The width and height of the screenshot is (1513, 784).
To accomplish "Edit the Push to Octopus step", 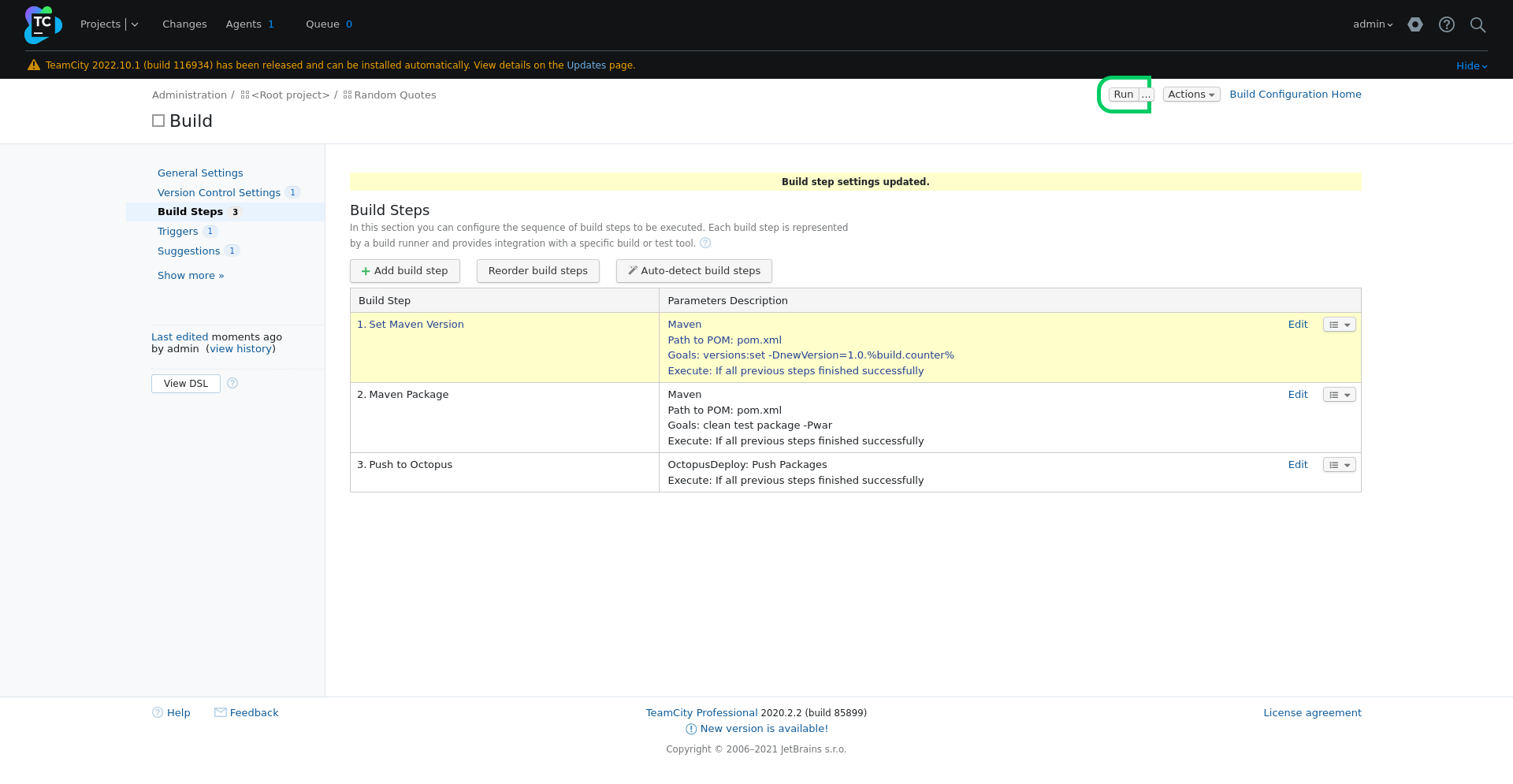I will tap(1298, 465).
